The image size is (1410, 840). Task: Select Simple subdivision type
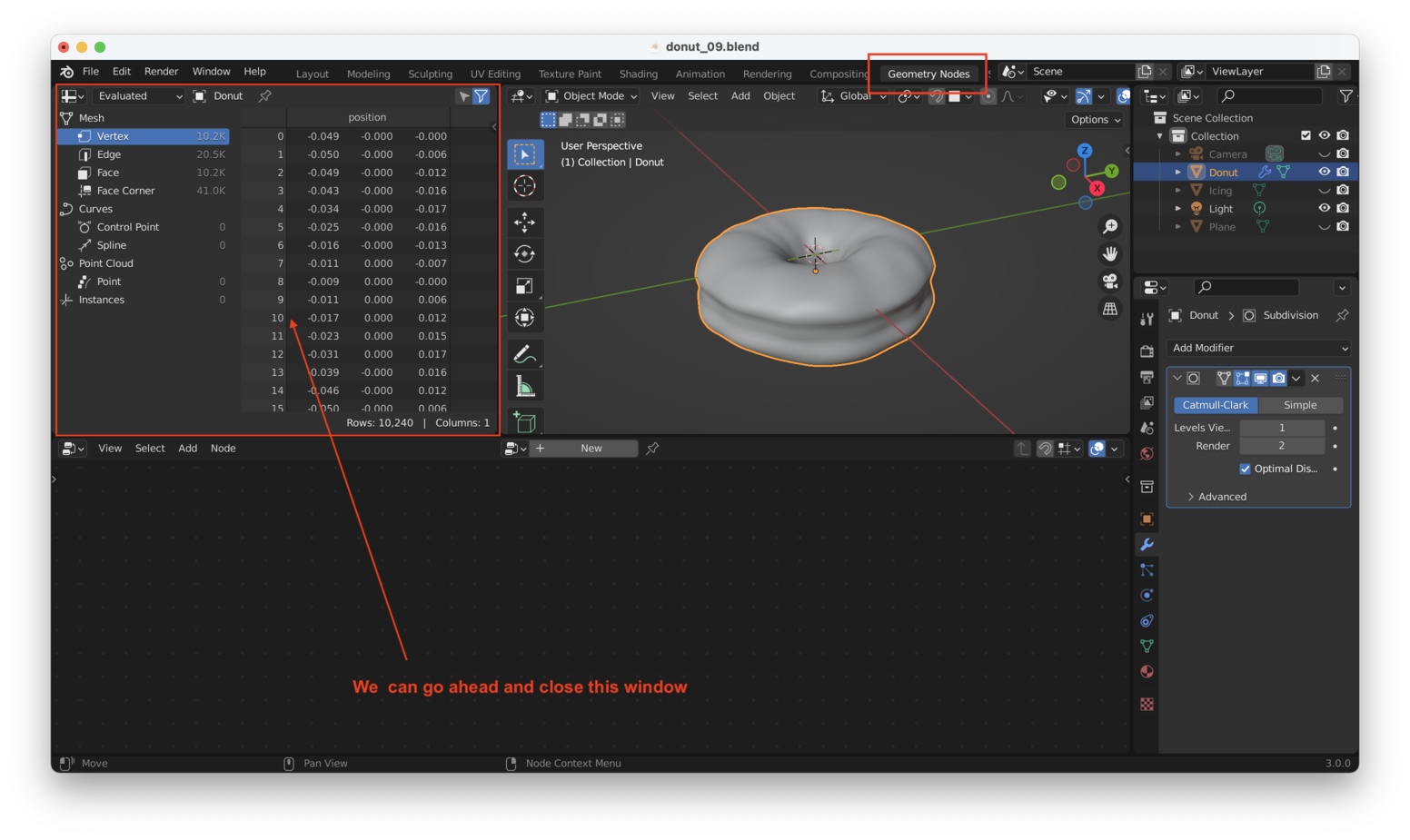[x=1299, y=405]
